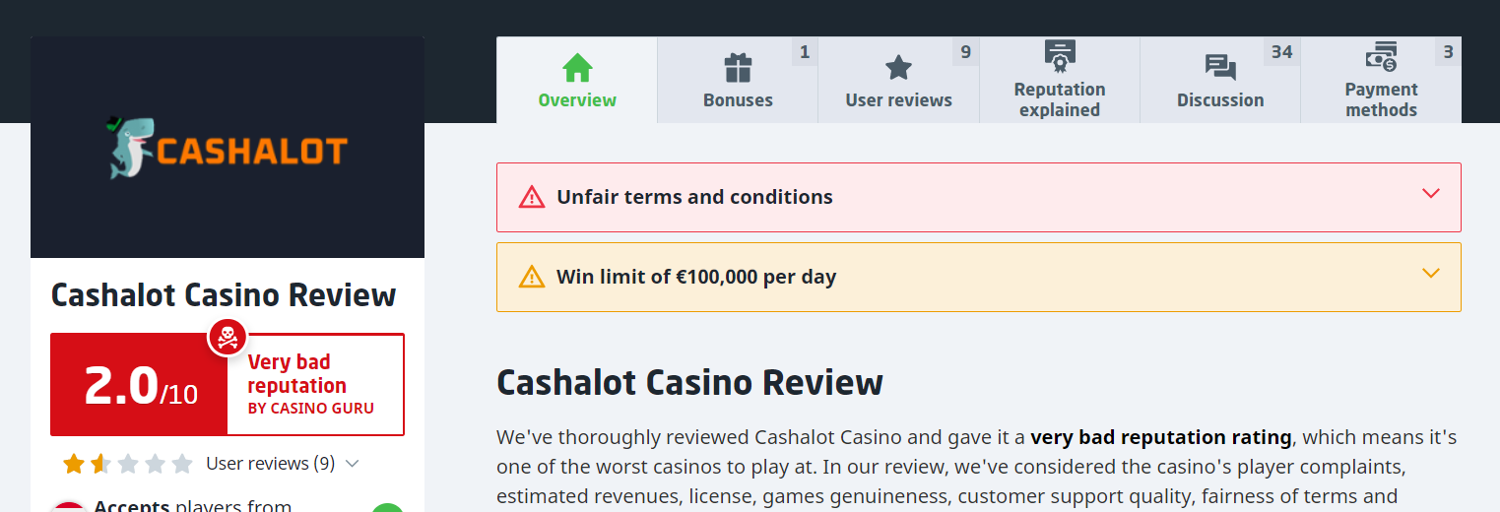
Task: Click the green home Overview icon
Action: pyautogui.click(x=577, y=68)
